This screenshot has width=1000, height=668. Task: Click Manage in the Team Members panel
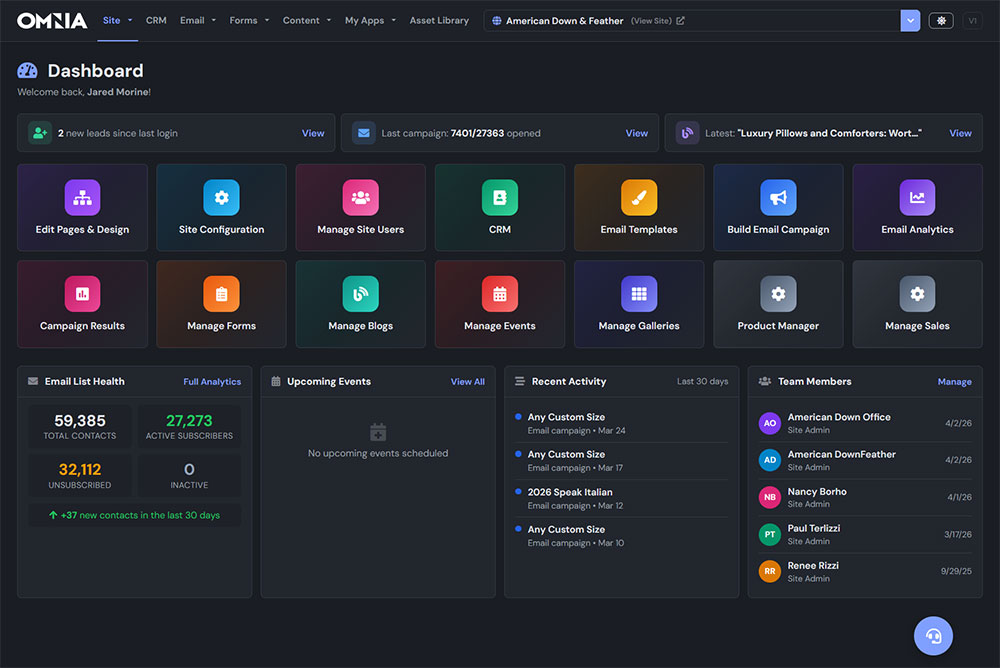(954, 381)
